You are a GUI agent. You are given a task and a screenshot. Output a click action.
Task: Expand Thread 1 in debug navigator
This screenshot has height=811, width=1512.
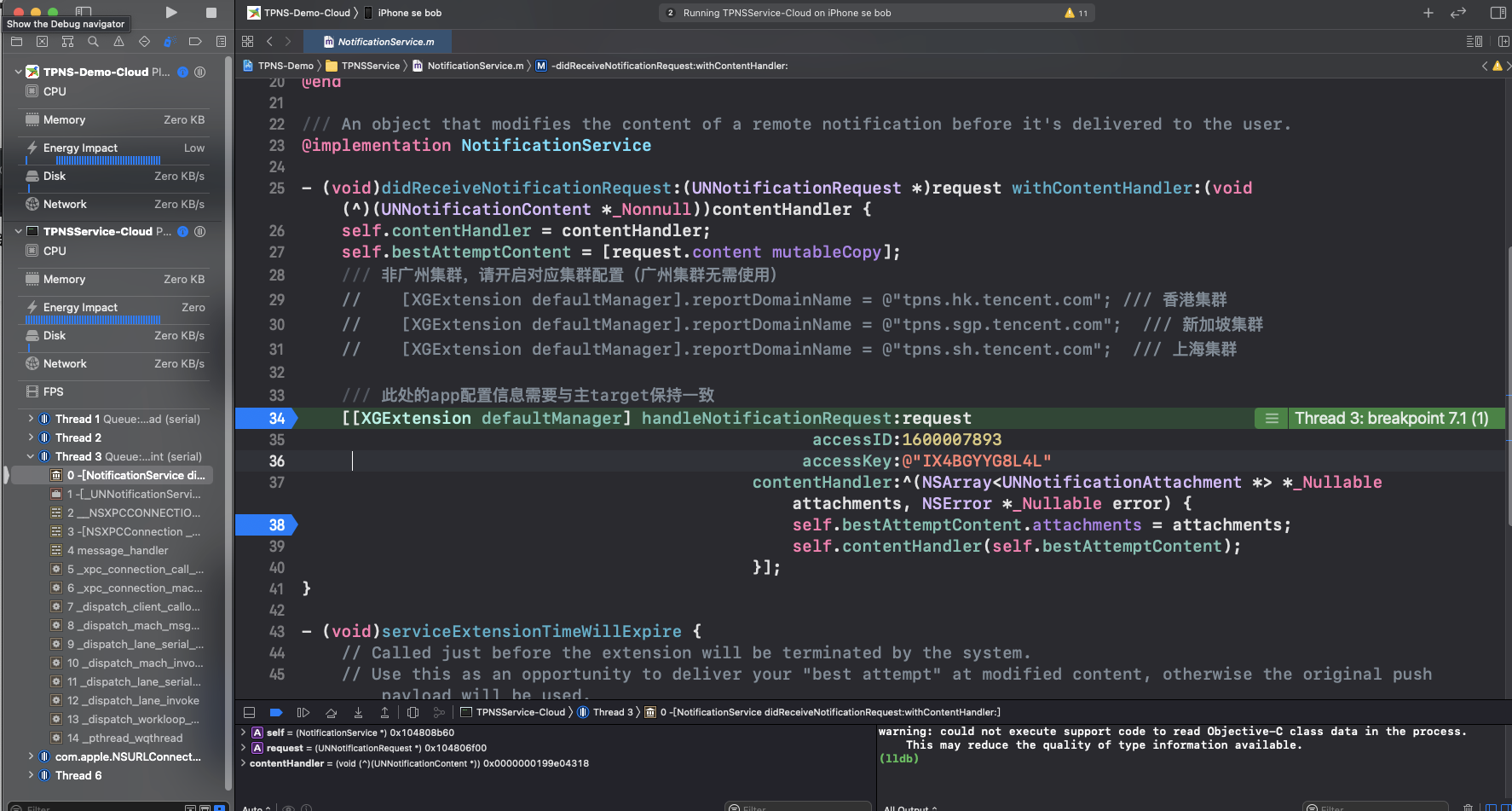click(x=32, y=420)
